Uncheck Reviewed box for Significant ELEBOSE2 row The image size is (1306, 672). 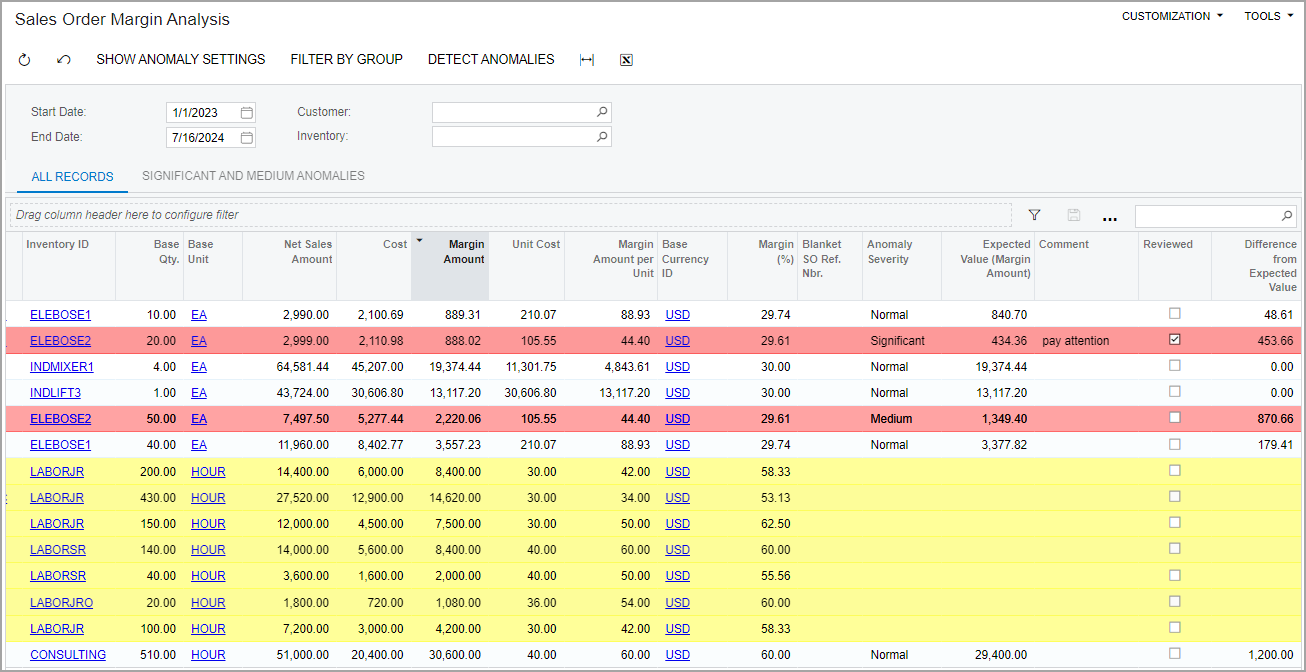[x=1175, y=340]
